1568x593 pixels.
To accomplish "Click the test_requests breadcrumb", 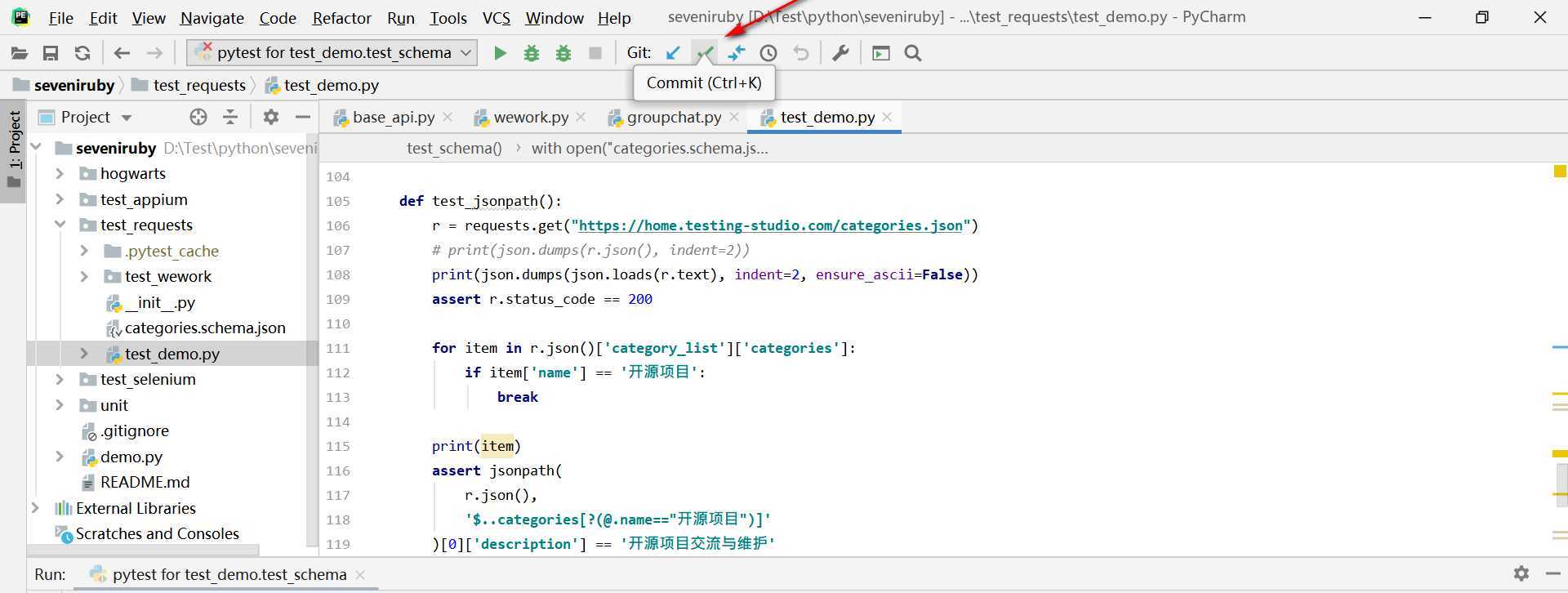I will pyautogui.click(x=189, y=85).
